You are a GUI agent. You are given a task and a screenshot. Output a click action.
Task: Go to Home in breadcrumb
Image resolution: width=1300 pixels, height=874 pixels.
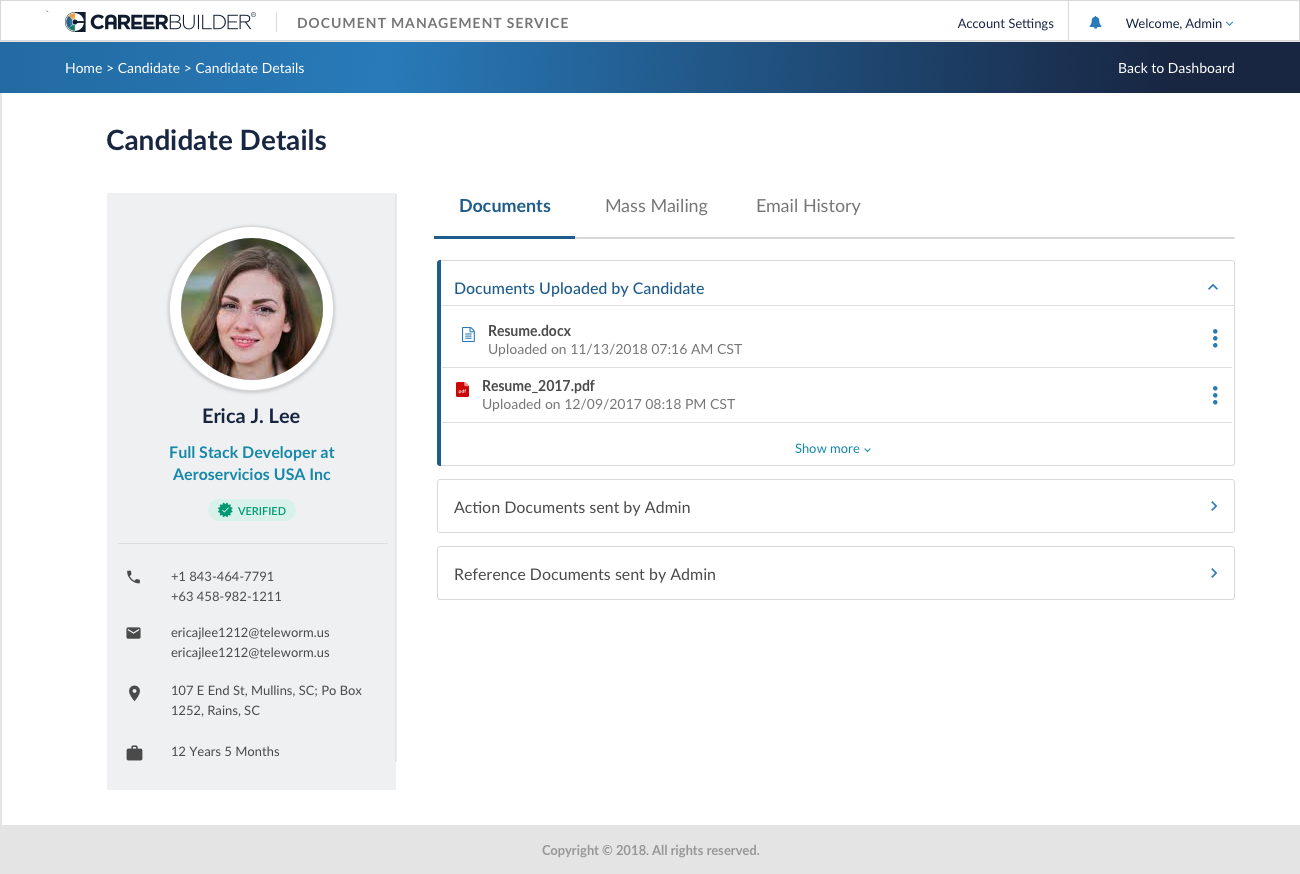point(84,68)
